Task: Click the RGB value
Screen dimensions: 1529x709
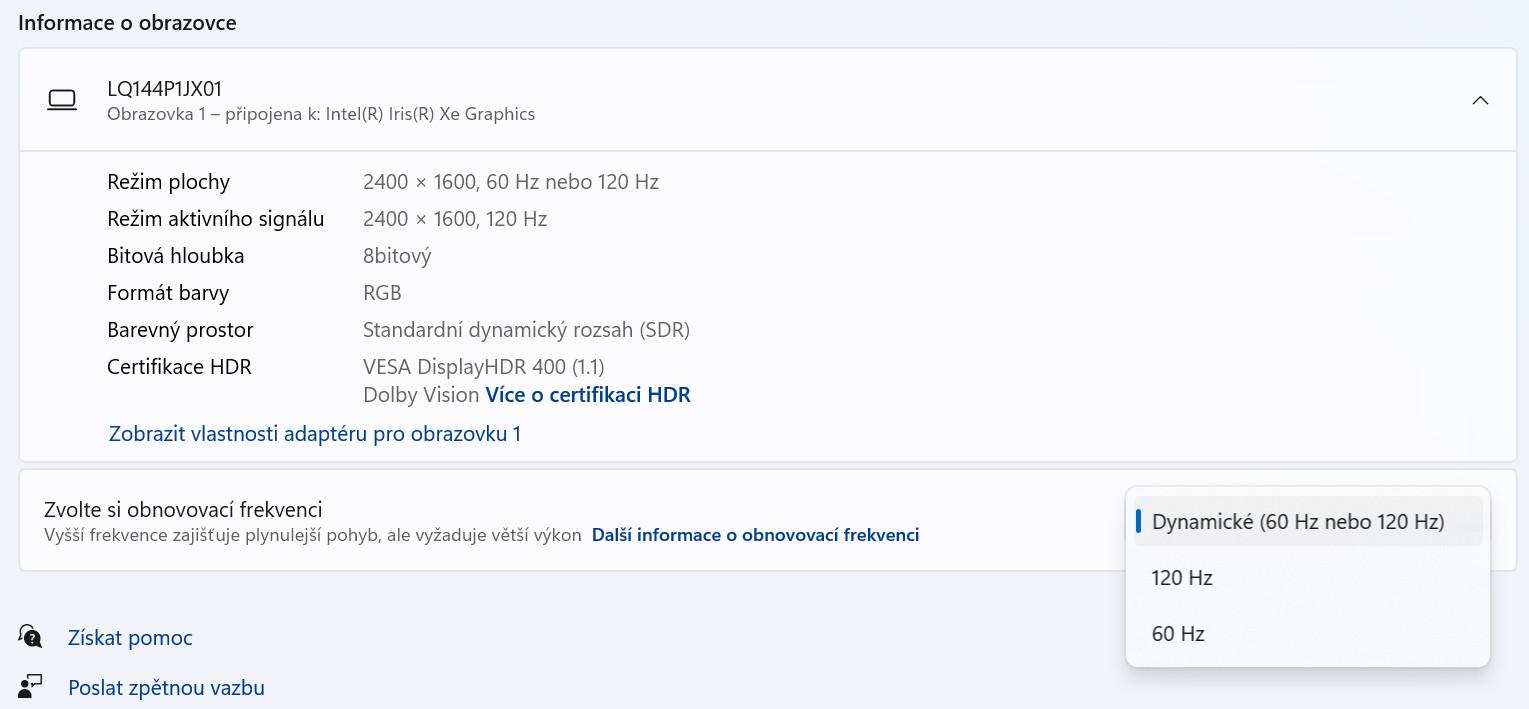Action: point(382,293)
